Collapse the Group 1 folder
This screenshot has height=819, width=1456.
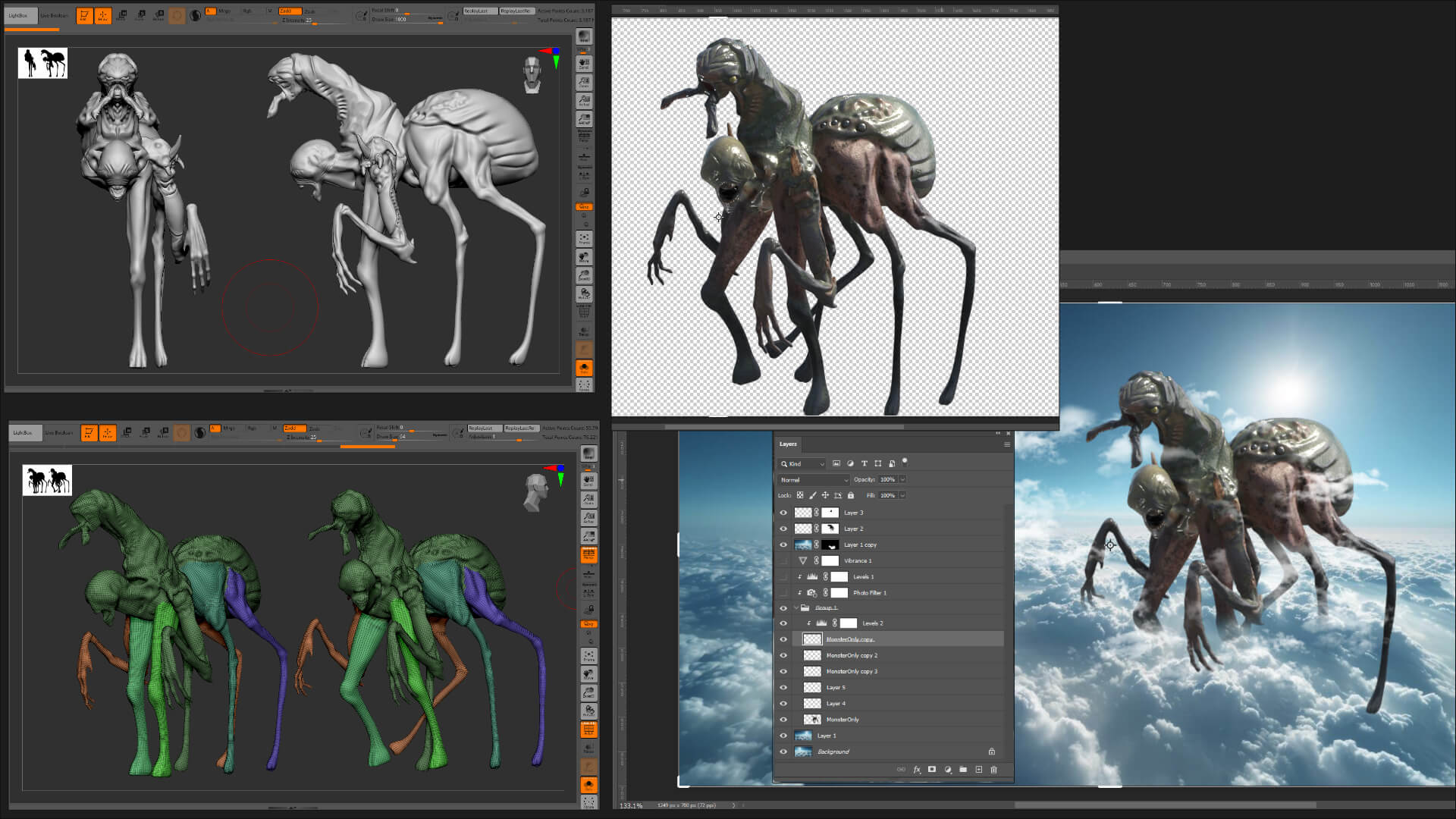click(796, 608)
